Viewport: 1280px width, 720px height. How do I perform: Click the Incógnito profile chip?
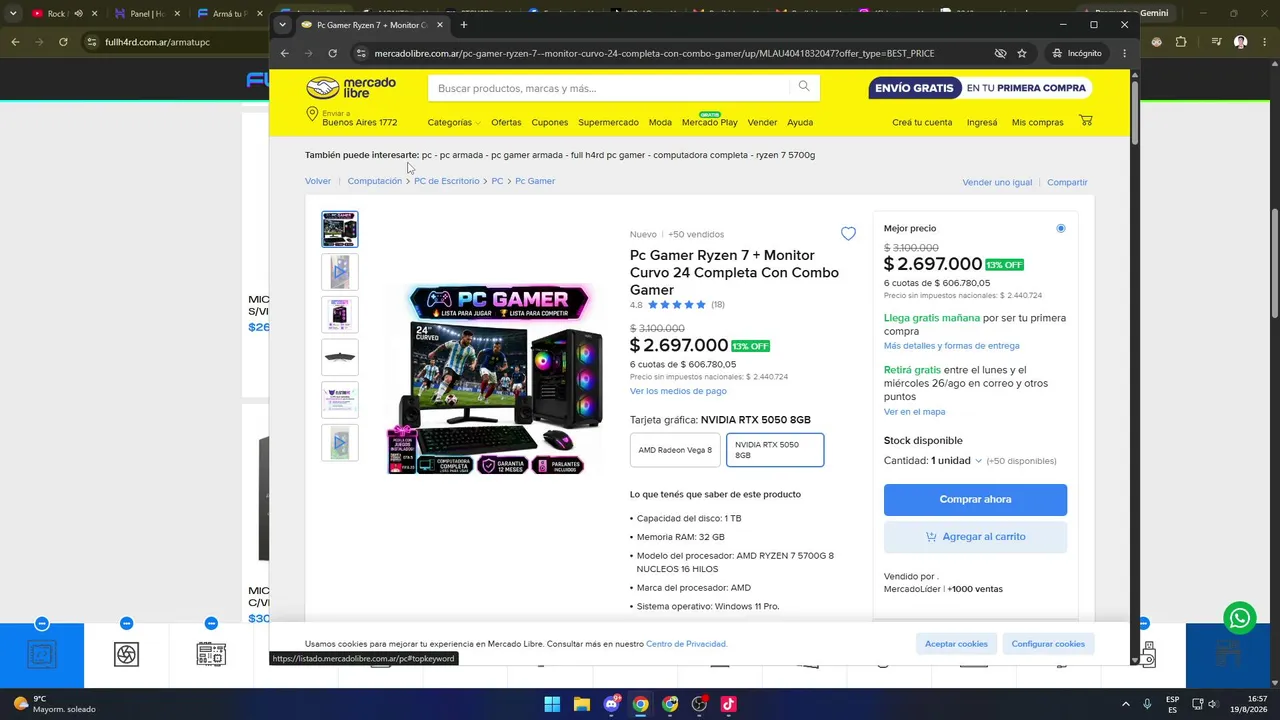tap(1076, 53)
